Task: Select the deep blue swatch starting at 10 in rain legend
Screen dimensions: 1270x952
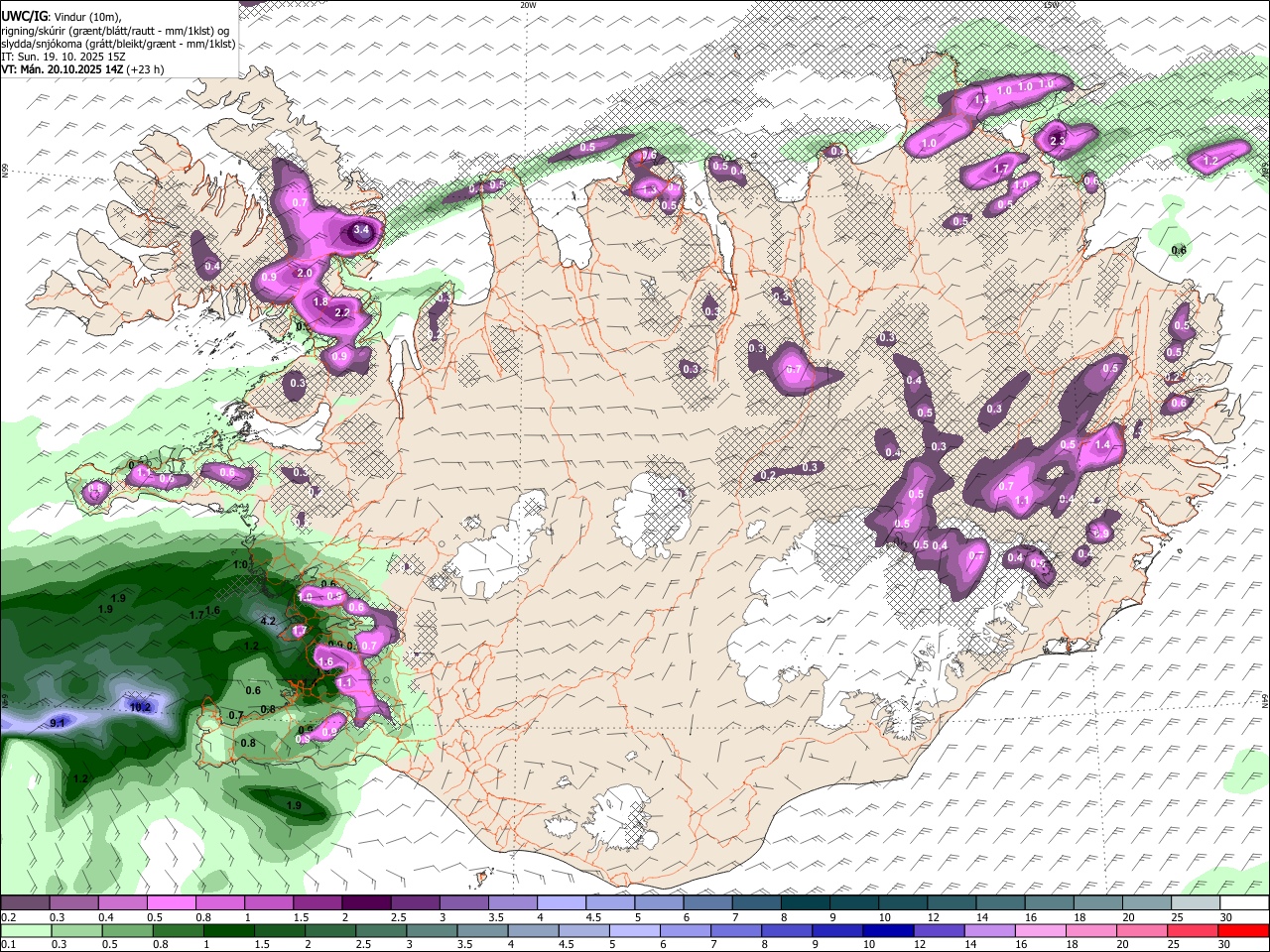Action: pyautogui.click(x=888, y=930)
